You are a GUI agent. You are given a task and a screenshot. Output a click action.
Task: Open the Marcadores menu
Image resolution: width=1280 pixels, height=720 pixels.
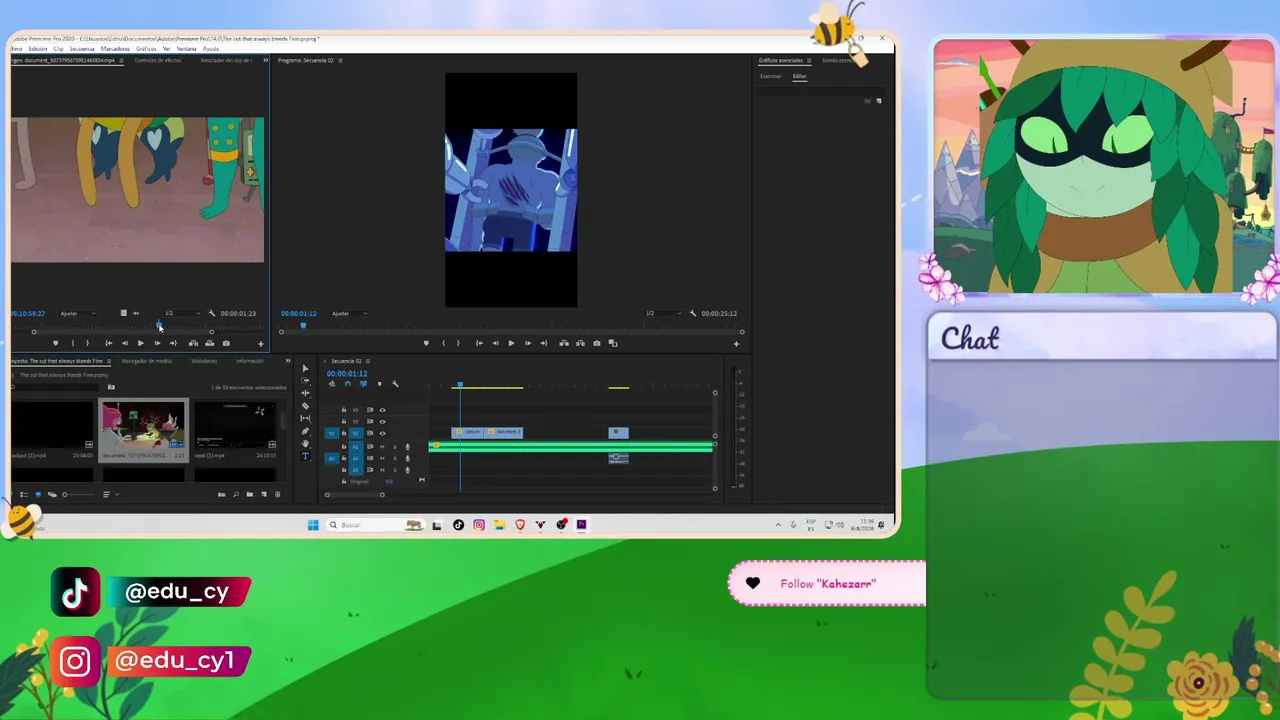click(115, 48)
